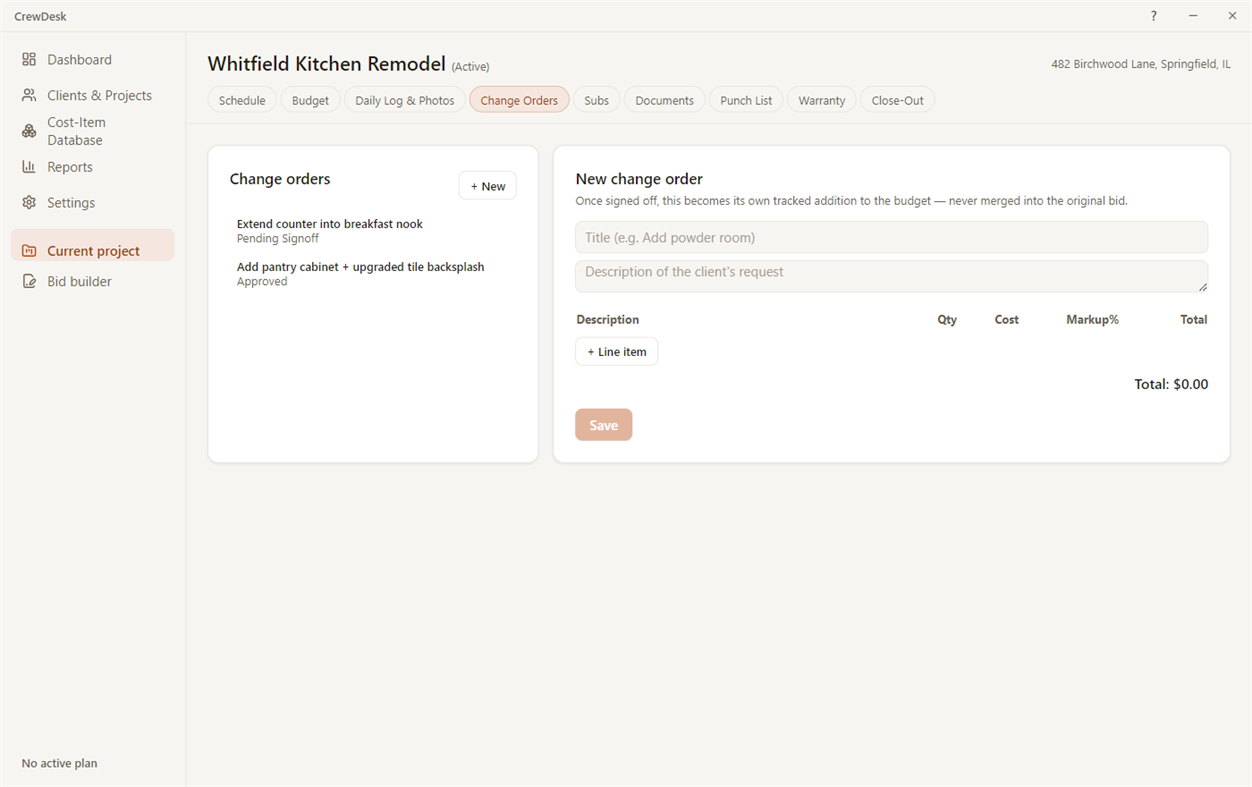The height and width of the screenshot is (787, 1252).
Task: Open Bid builder from the sidebar
Action: point(93,281)
